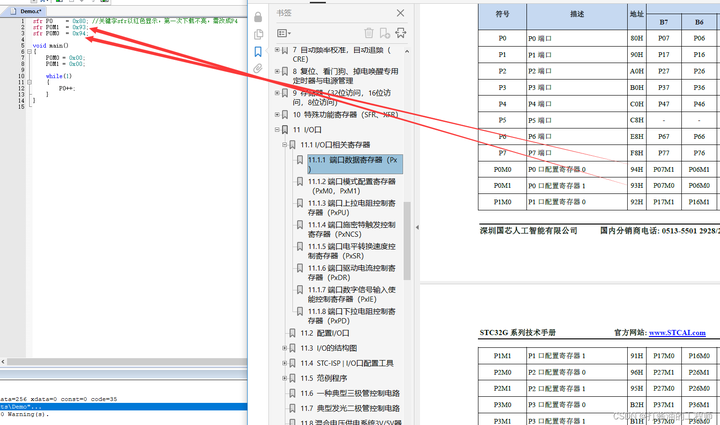The height and width of the screenshot is (425, 720).
Task: Click editor horizontal scrollbar left arrow
Action: pyautogui.click(x=3, y=362)
